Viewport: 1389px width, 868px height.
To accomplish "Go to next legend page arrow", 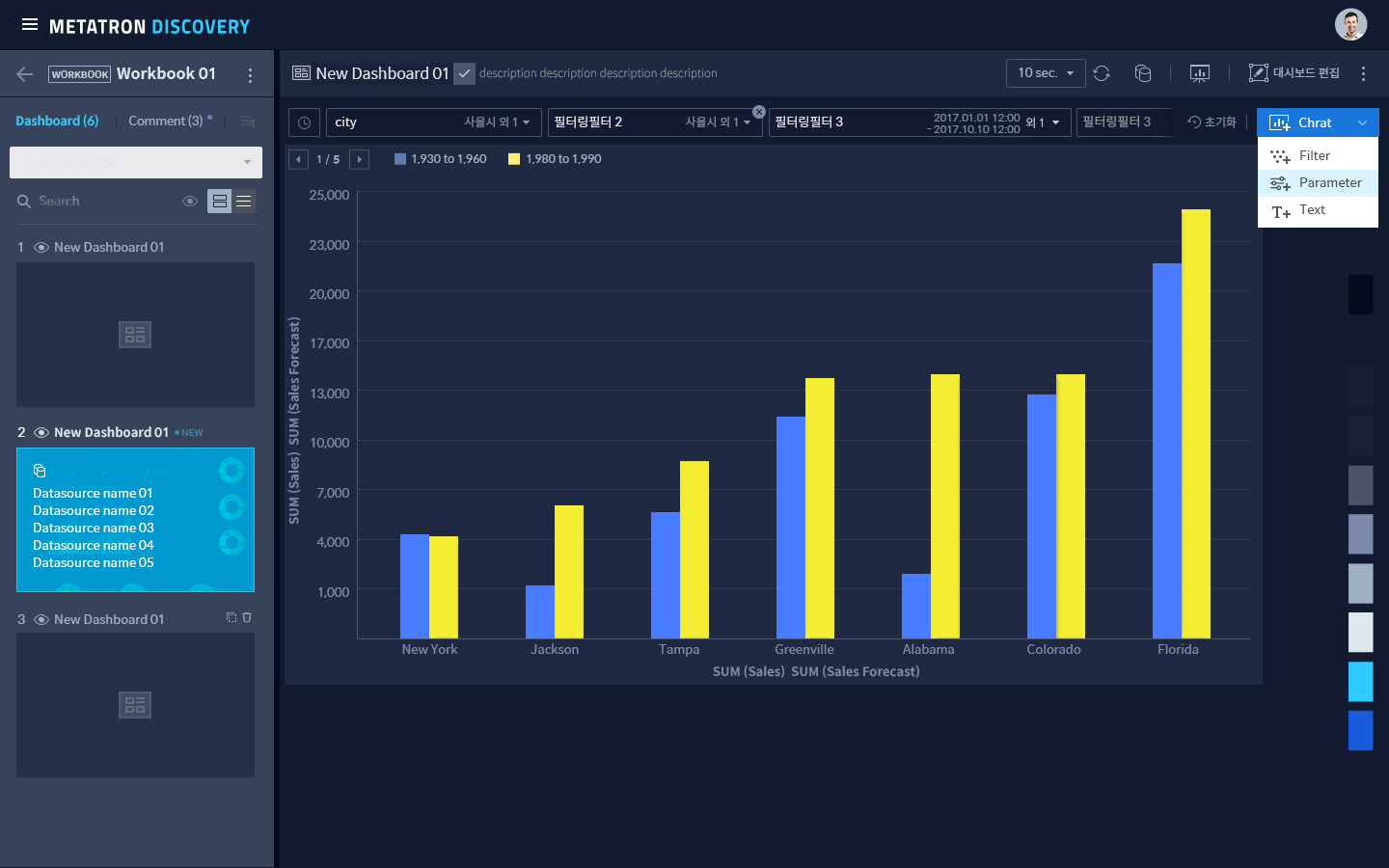I will [360, 159].
